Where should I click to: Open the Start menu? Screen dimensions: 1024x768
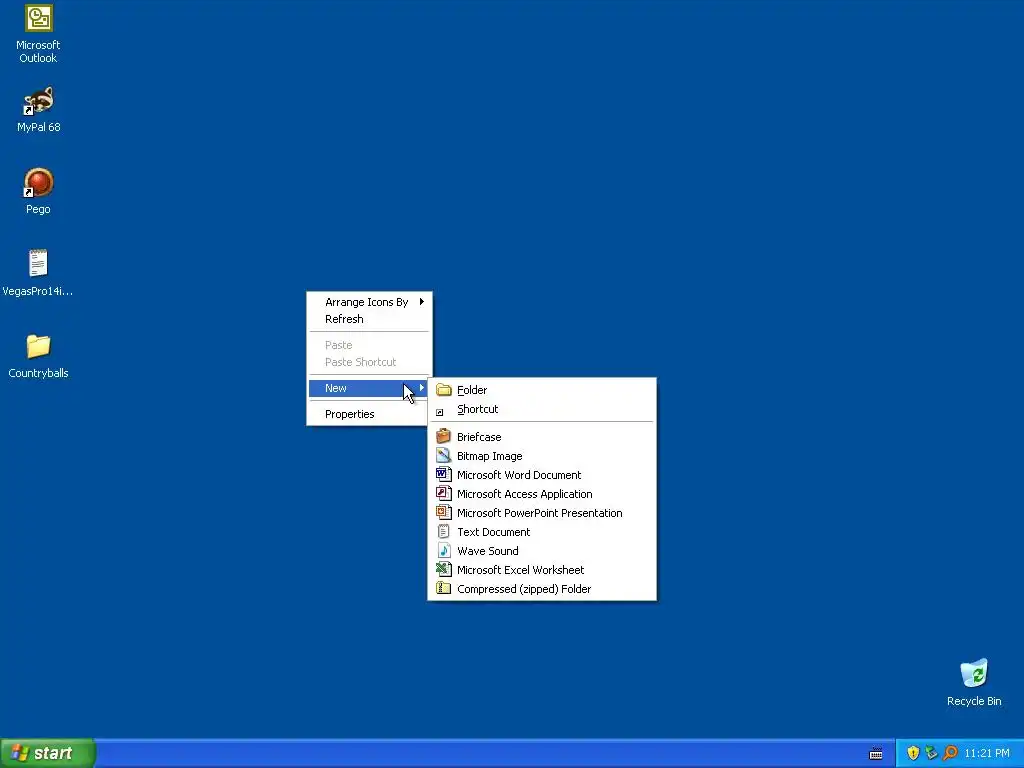tap(48, 753)
